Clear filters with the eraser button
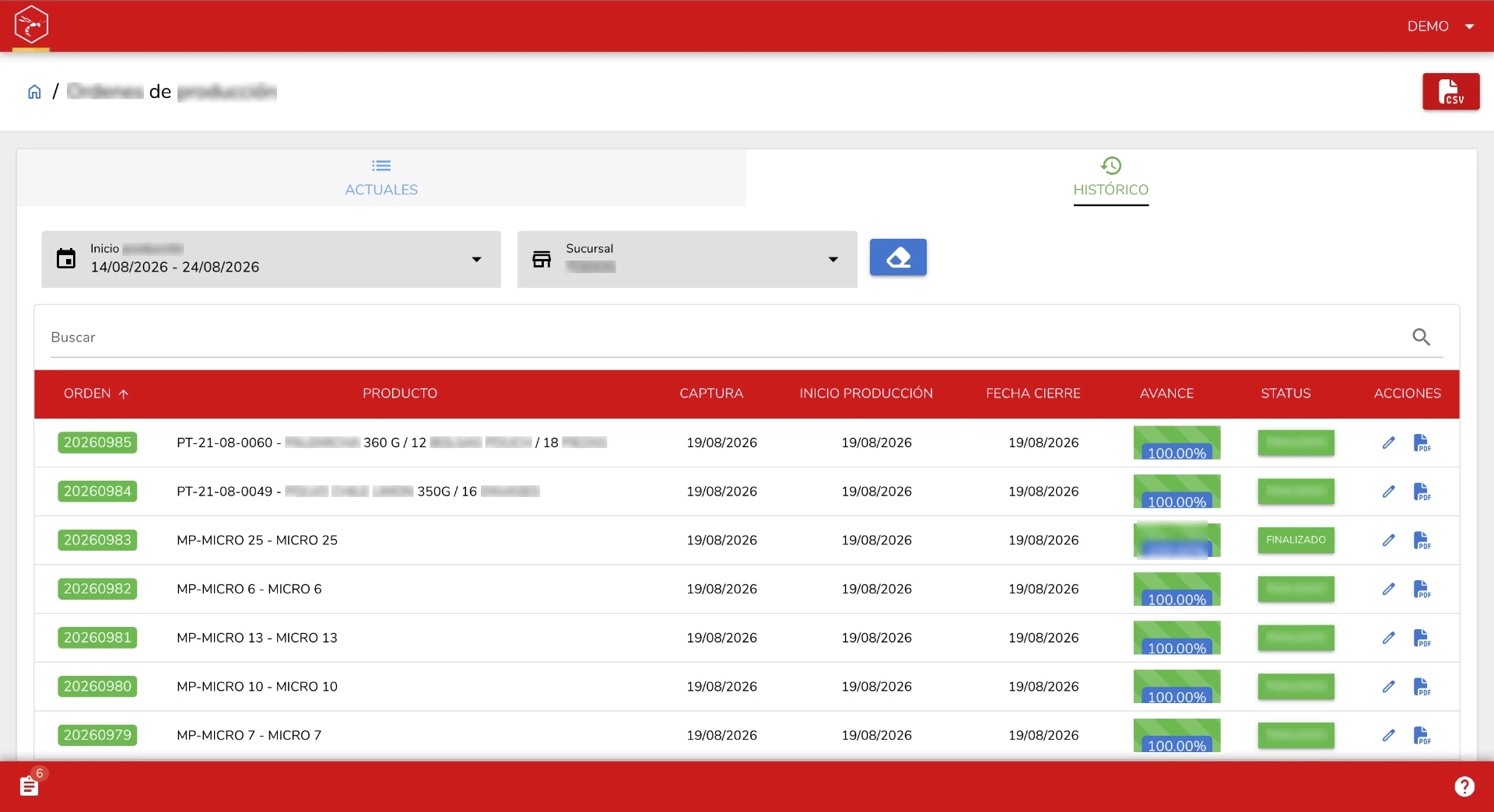 pos(898,257)
